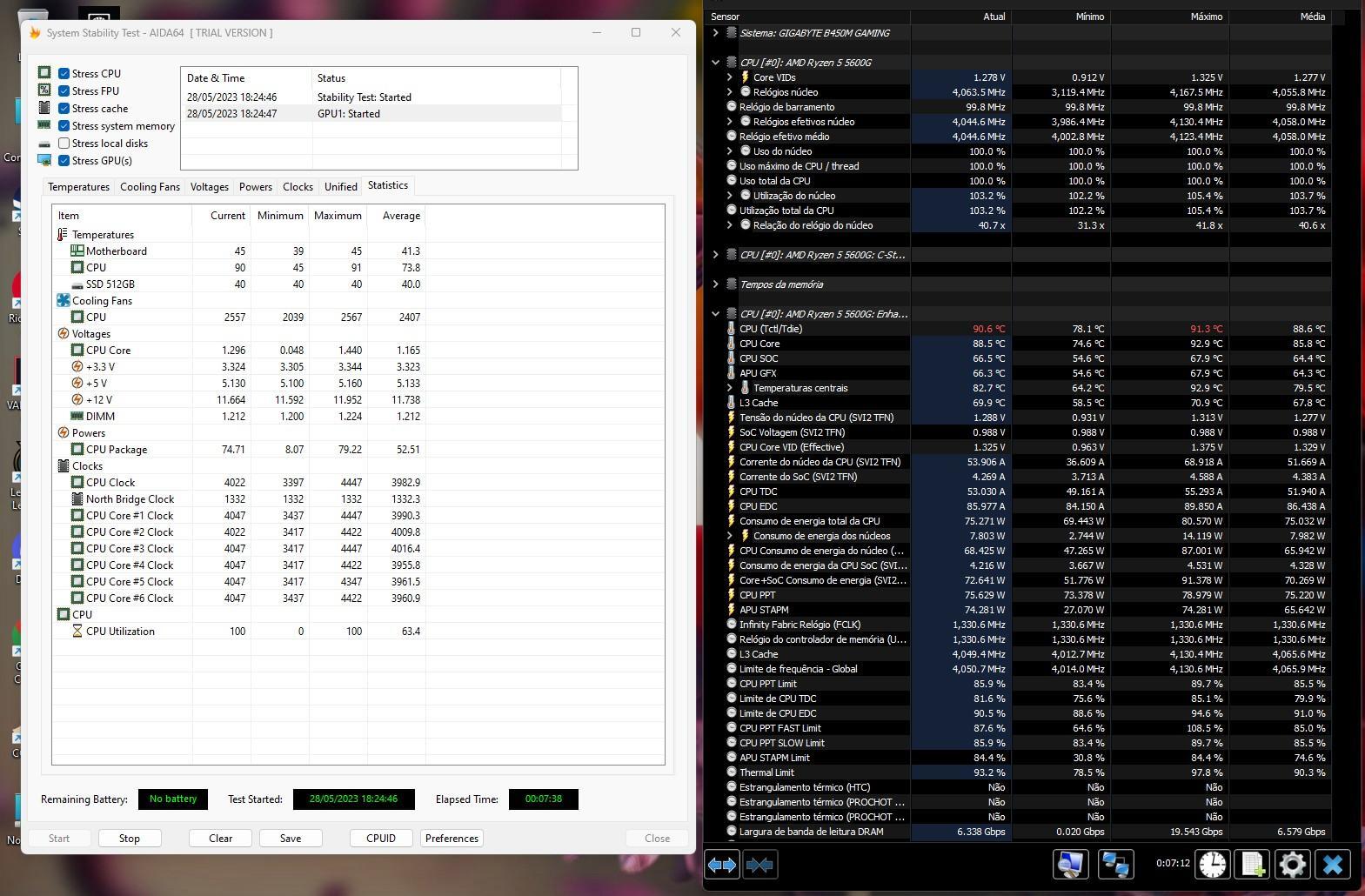Click the DIMM memory module icon

pyautogui.click(x=77, y=416)
